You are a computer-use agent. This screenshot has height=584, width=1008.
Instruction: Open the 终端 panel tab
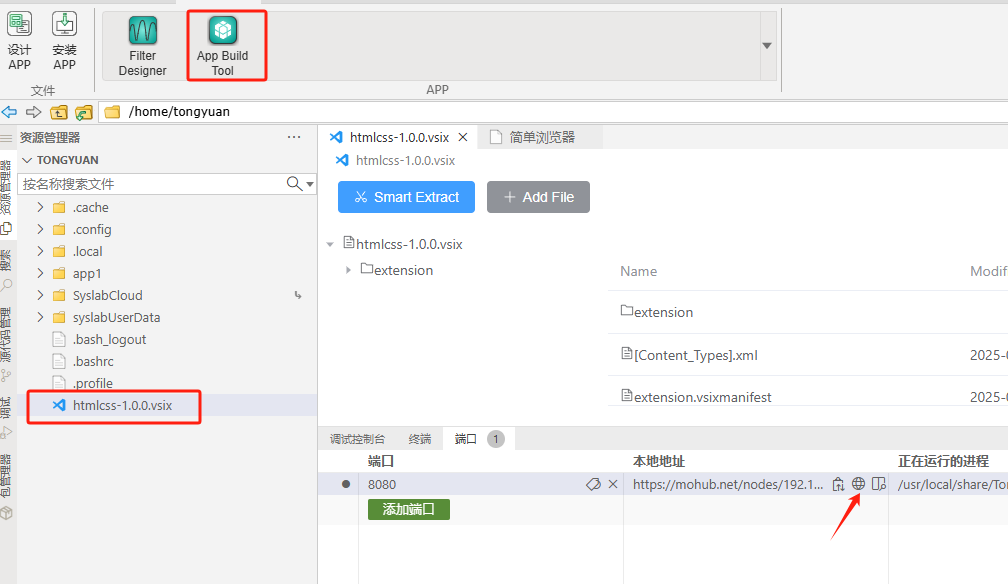coord(420,439)
